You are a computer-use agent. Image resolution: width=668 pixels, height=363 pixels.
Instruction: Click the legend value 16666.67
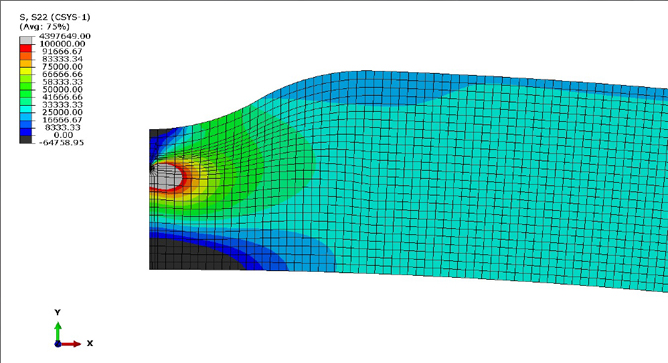click(x=62, y=120)
